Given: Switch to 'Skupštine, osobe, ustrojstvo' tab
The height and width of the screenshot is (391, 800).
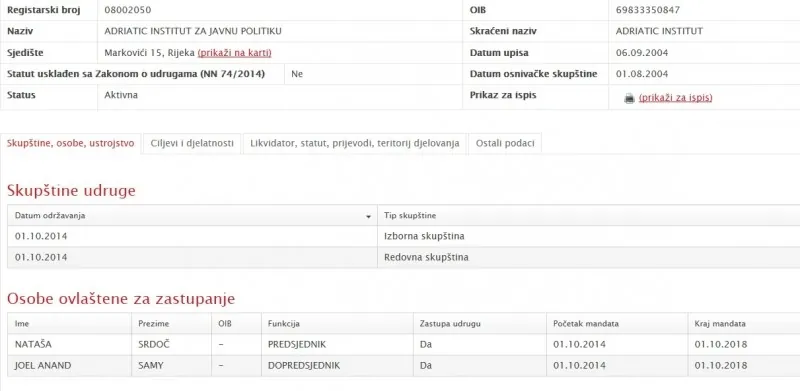Looking at the screenshot, I should pyautogui.click(x=70, y=143).
